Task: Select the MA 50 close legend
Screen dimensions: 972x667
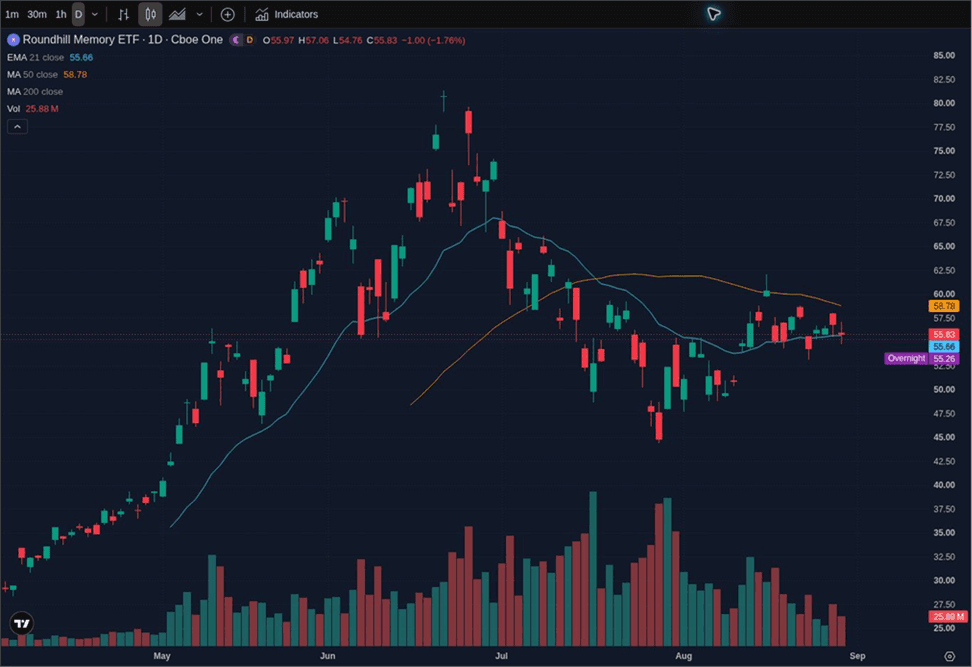Action: tap(32, 74)
